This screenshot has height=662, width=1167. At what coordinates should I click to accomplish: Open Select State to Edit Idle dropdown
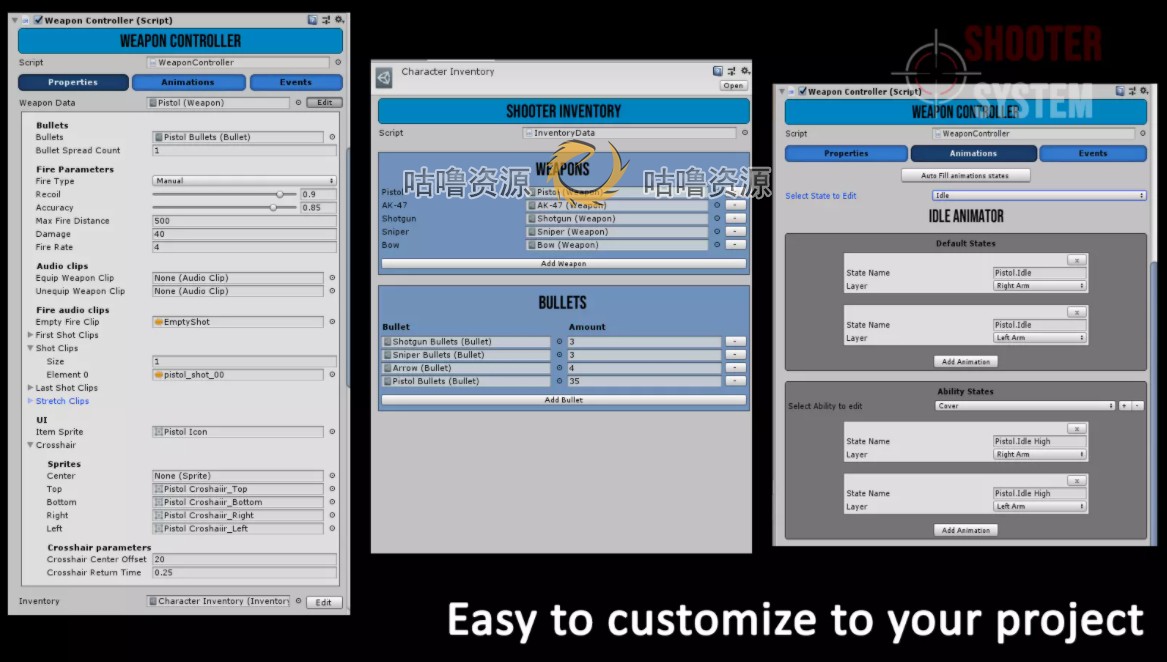click(x=1039, y=196)
